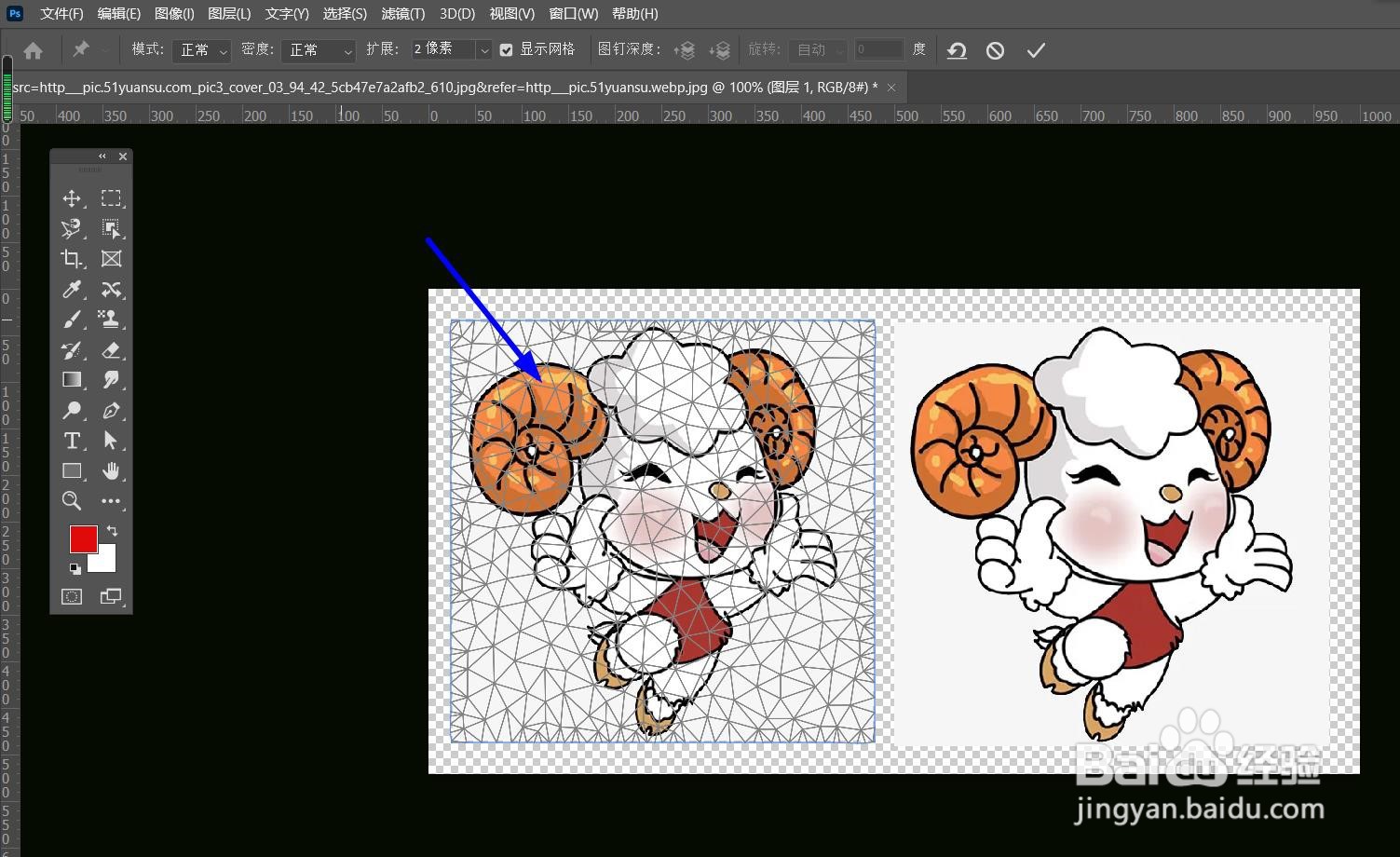Click the white background color swatch
Image resolution: width=1400 pixels, height=857 pixels.
pos(104,561)
